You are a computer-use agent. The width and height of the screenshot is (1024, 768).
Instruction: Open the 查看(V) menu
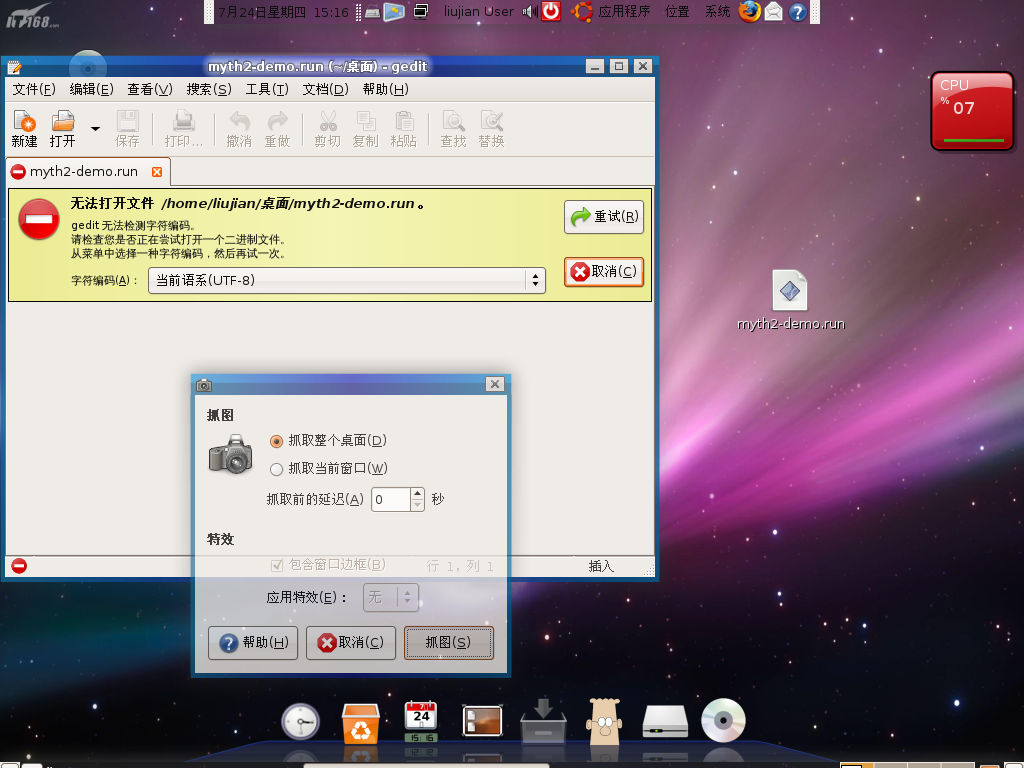pos(150,89)
